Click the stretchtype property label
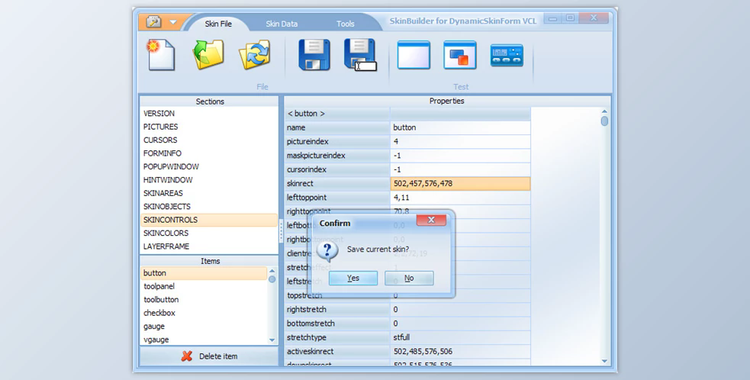 337,337
